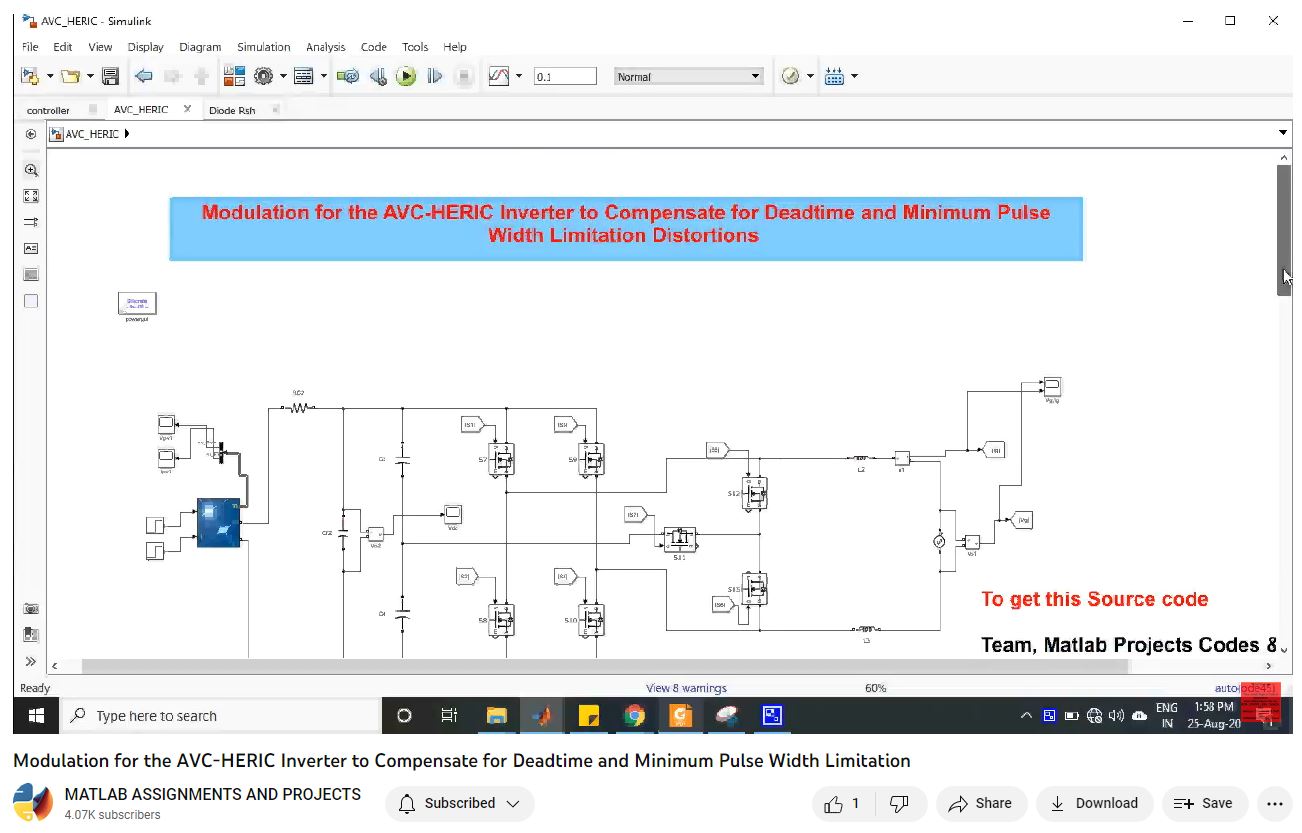The height and width of the screenshot is (833, 1302).
Task: Click the Fit to View palette icon
Action: (31, 196)
